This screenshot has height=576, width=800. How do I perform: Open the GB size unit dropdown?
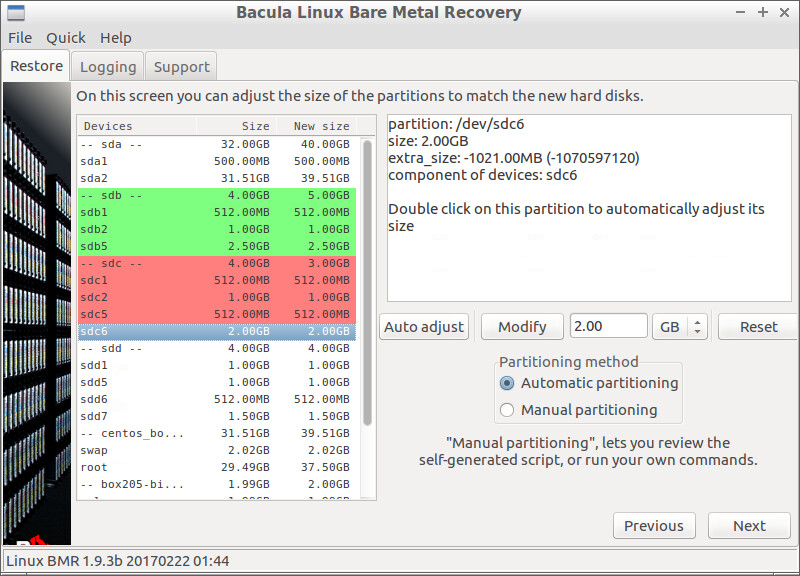click(680, 327)
